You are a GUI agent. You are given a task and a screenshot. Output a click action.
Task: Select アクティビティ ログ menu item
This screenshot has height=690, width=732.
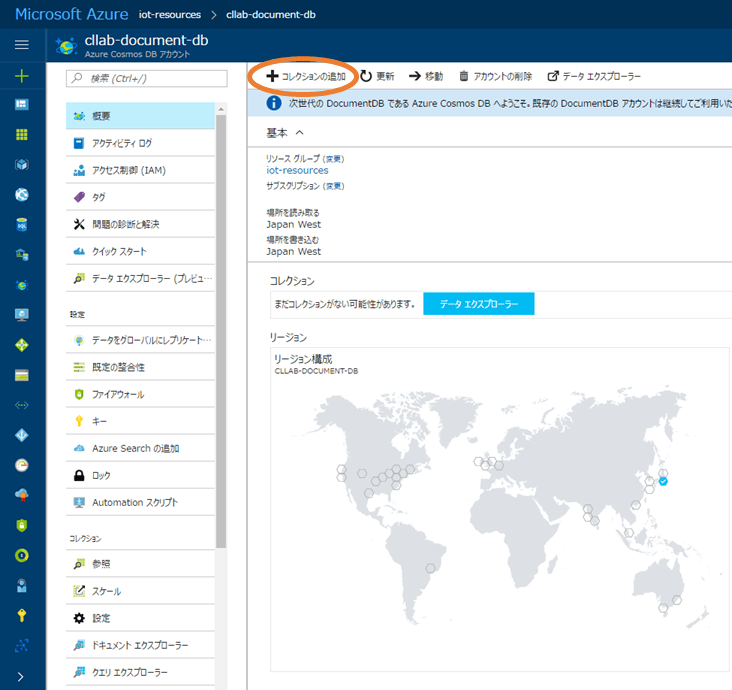(x=140, y=143)
